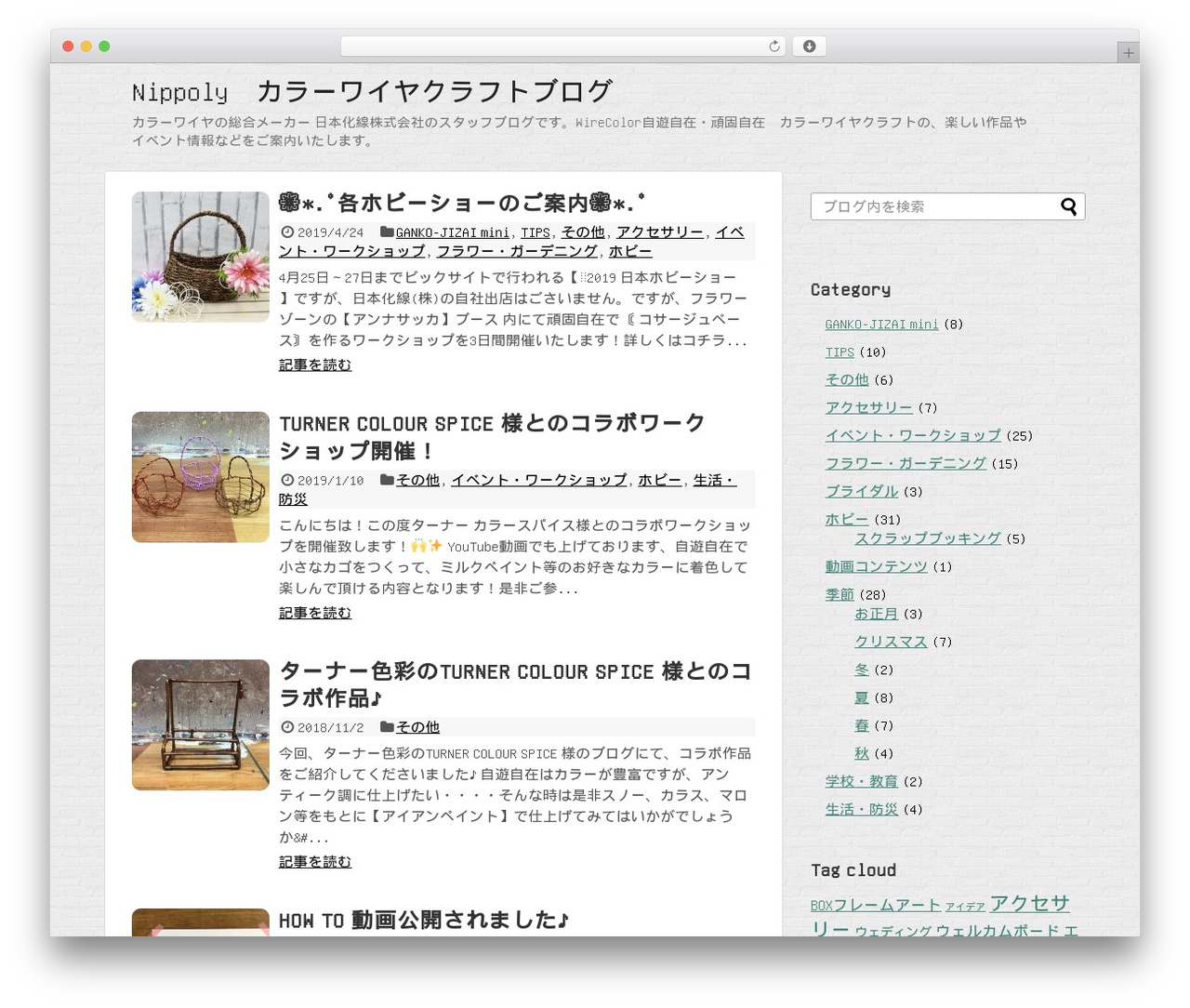This screenshot has height=1008, width=1190.
Task: Select お正月 subcategory
Action: [876, 615]
